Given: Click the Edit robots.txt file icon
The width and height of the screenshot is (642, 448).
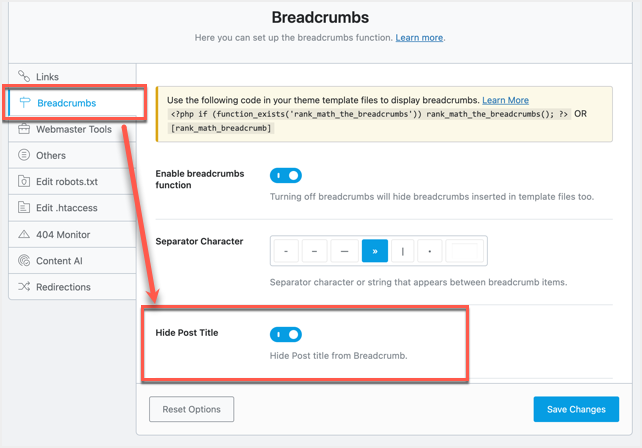Looking at the screenshot, I should coord(25,181).
